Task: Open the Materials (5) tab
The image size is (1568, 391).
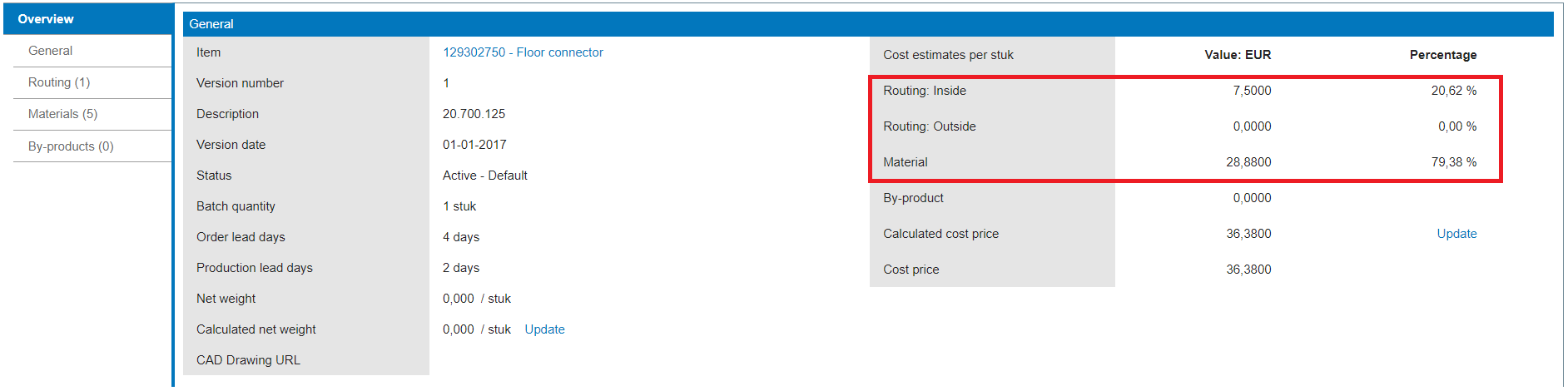Action: [63, 114]
